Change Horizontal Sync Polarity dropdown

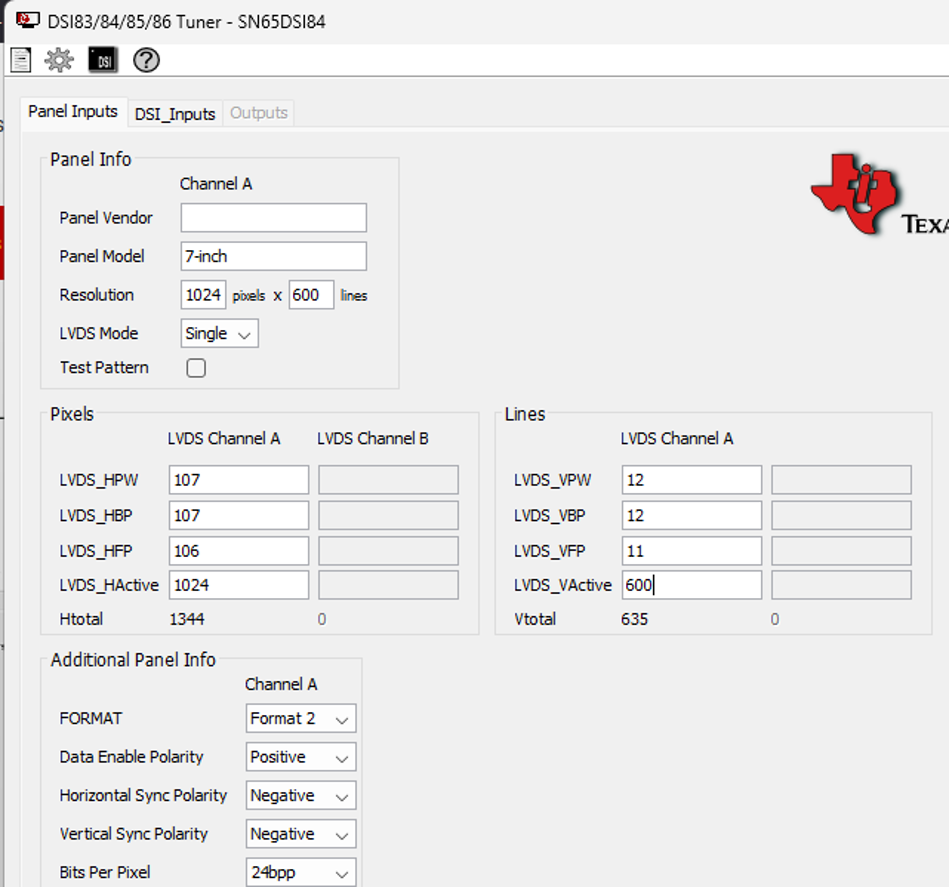pos(301,795)
